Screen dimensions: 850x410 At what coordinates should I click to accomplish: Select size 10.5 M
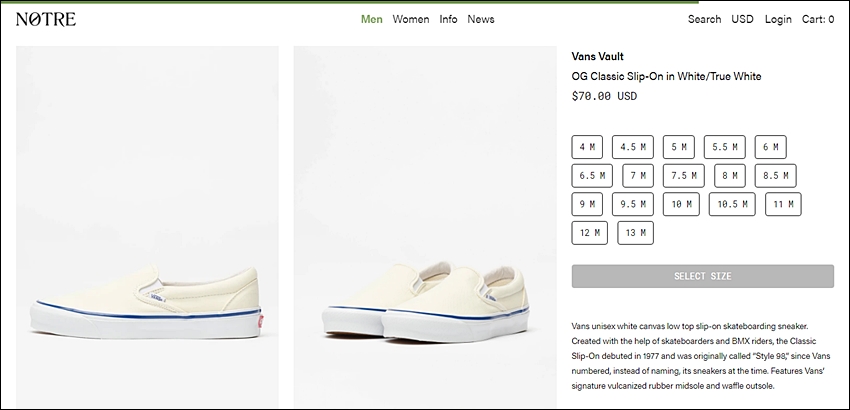(x=732, y=204)
